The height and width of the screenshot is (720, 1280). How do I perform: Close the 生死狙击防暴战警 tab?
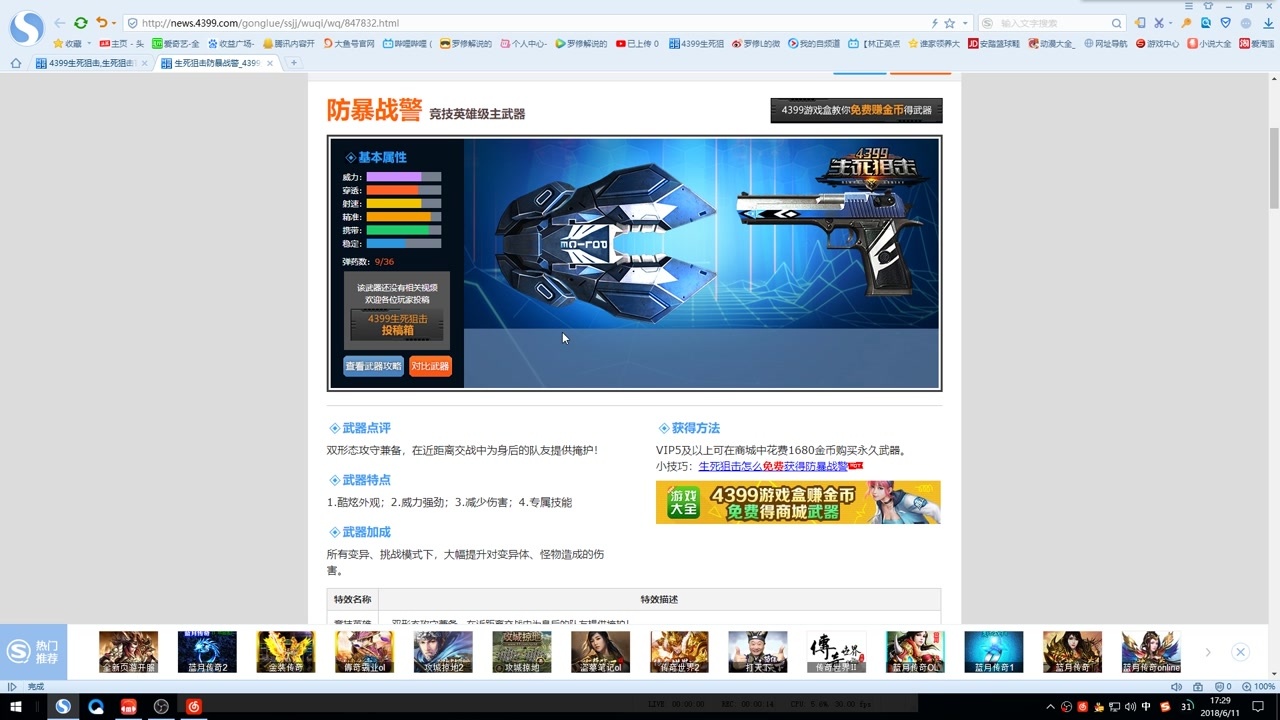[270, 63]
